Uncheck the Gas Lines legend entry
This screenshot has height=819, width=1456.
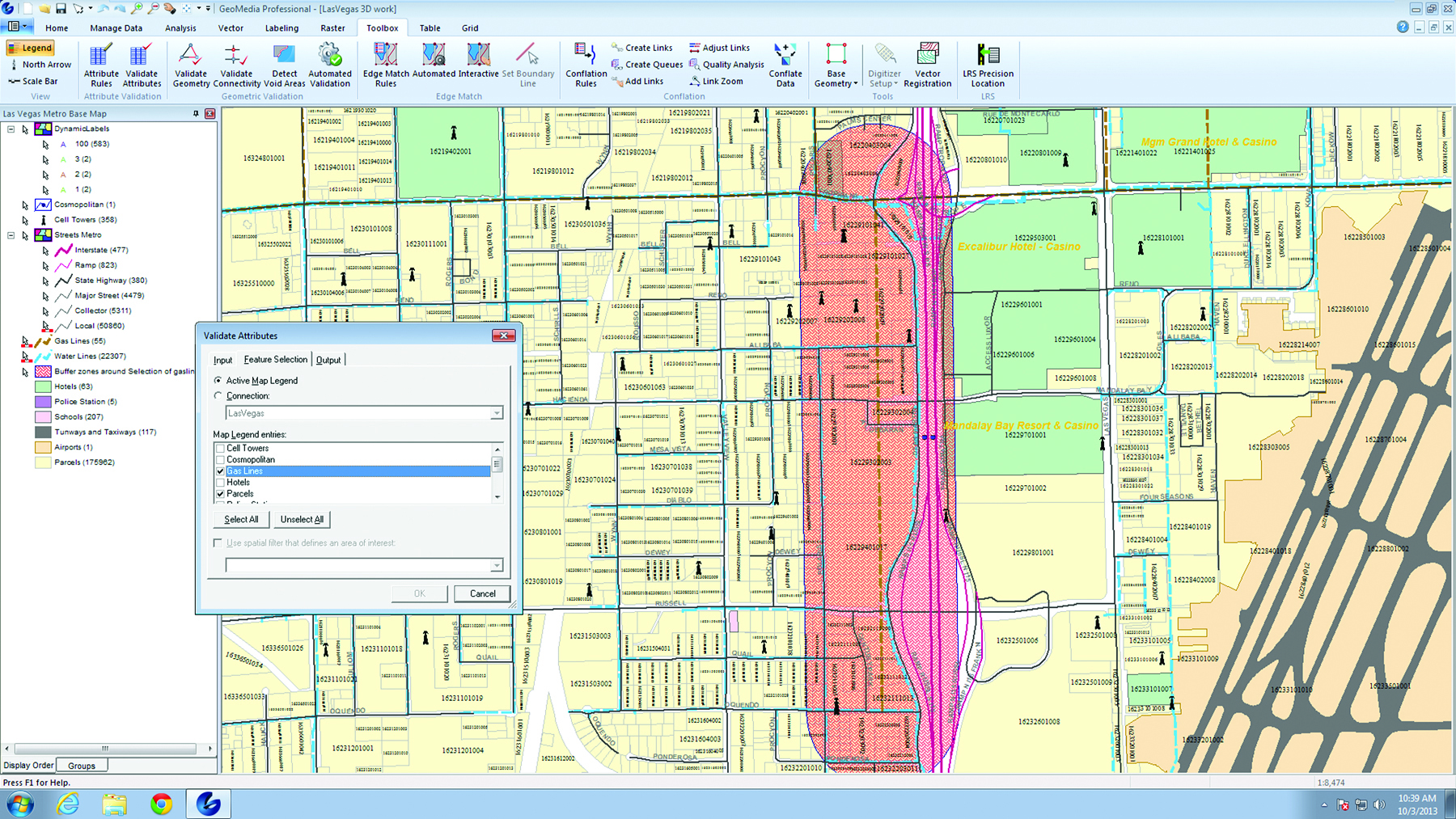pos(220,471)
